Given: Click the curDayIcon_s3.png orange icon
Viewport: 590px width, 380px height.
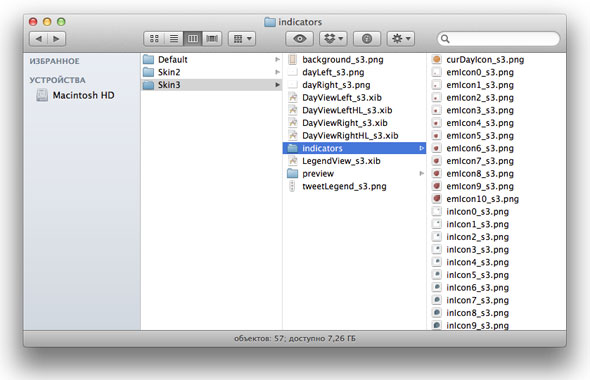Looking at the screenshot, I should point(436,59).
